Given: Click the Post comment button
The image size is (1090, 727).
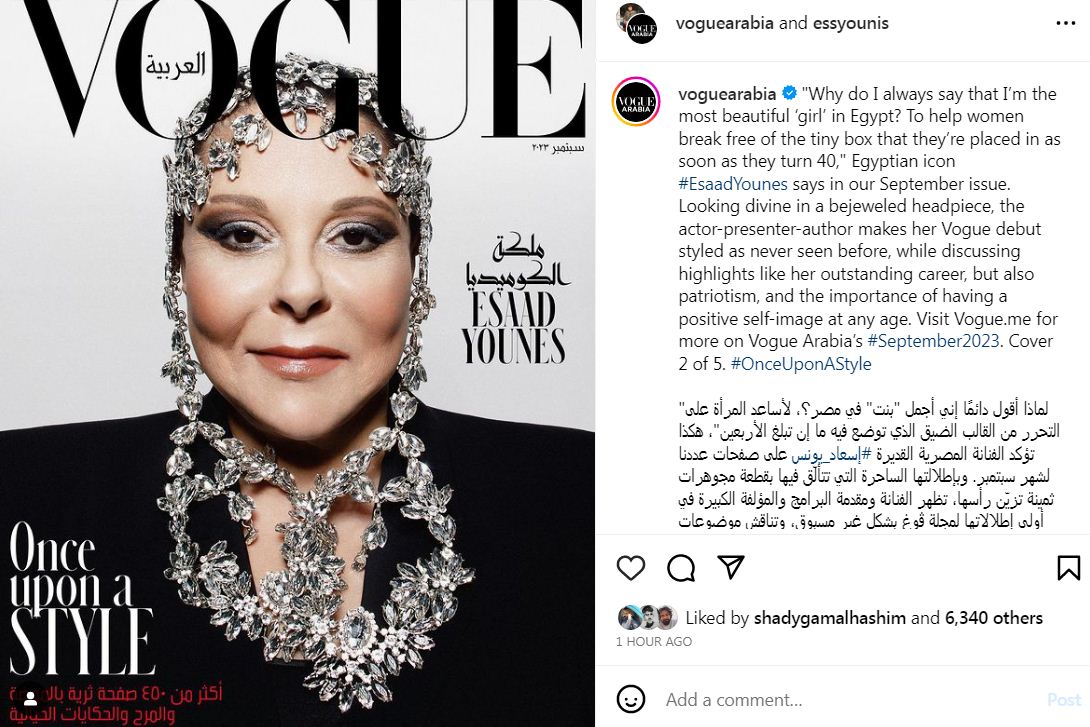Looking at the screenshot, I should point(1064,700).
